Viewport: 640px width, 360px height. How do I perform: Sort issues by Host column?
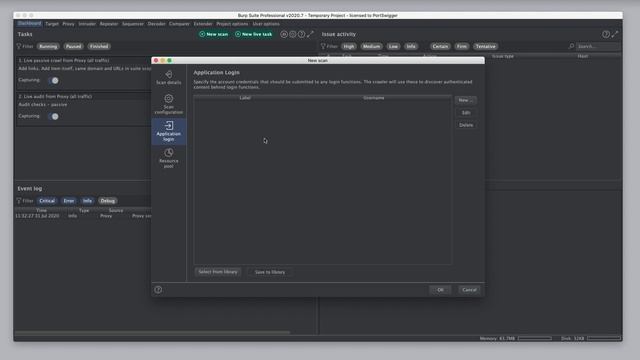coord(583,56)
